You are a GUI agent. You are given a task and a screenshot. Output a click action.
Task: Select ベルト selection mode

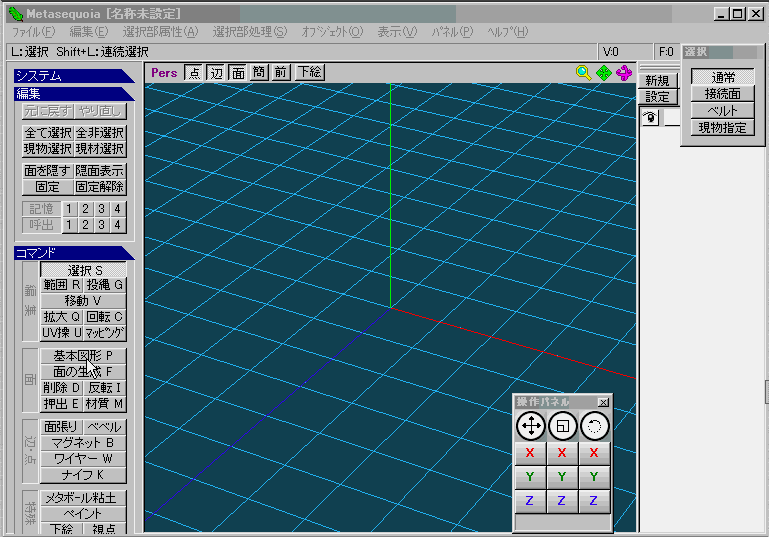723,111
